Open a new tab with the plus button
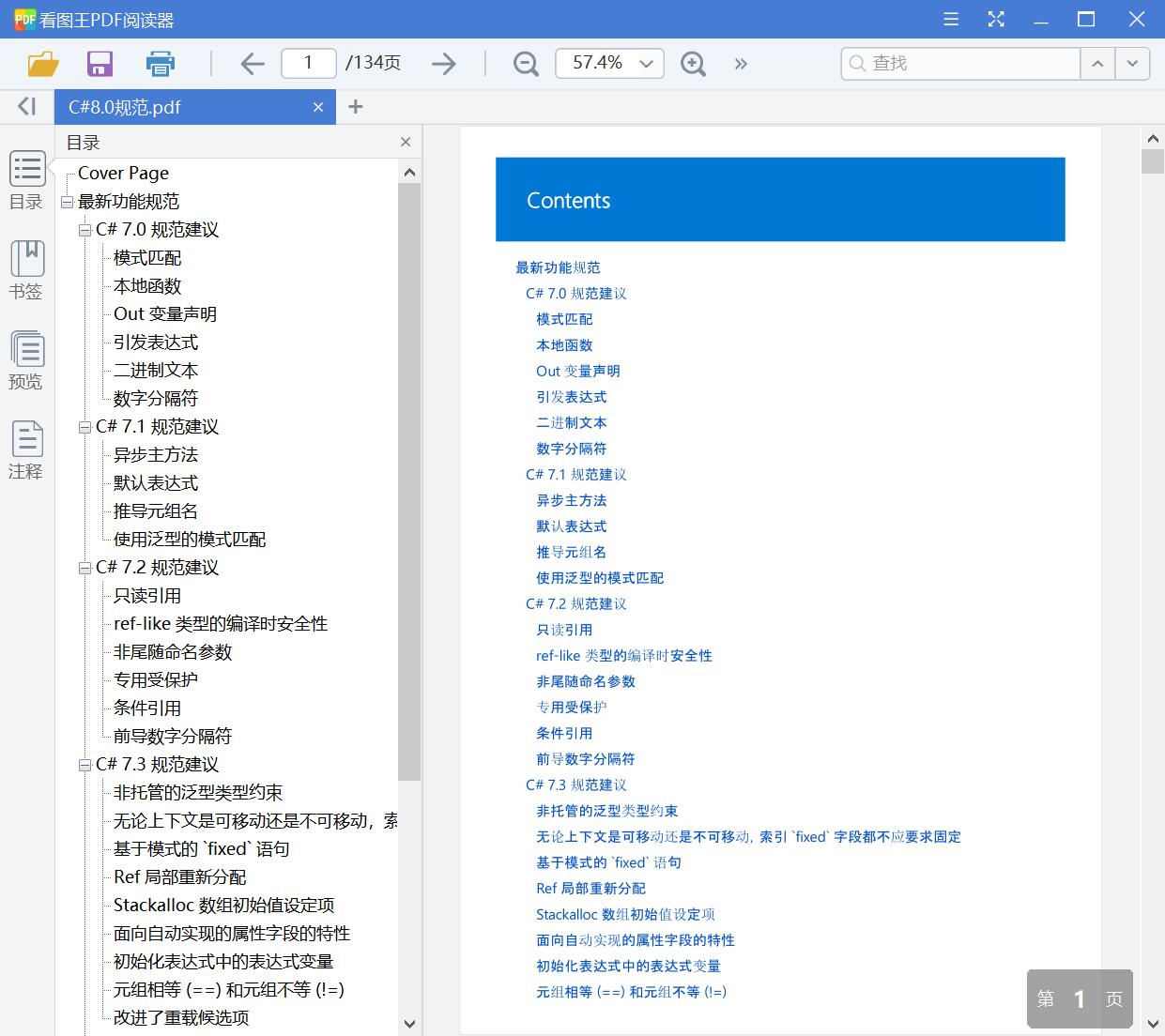This screenshot has height=1036, width=1165. pos(355,107)
